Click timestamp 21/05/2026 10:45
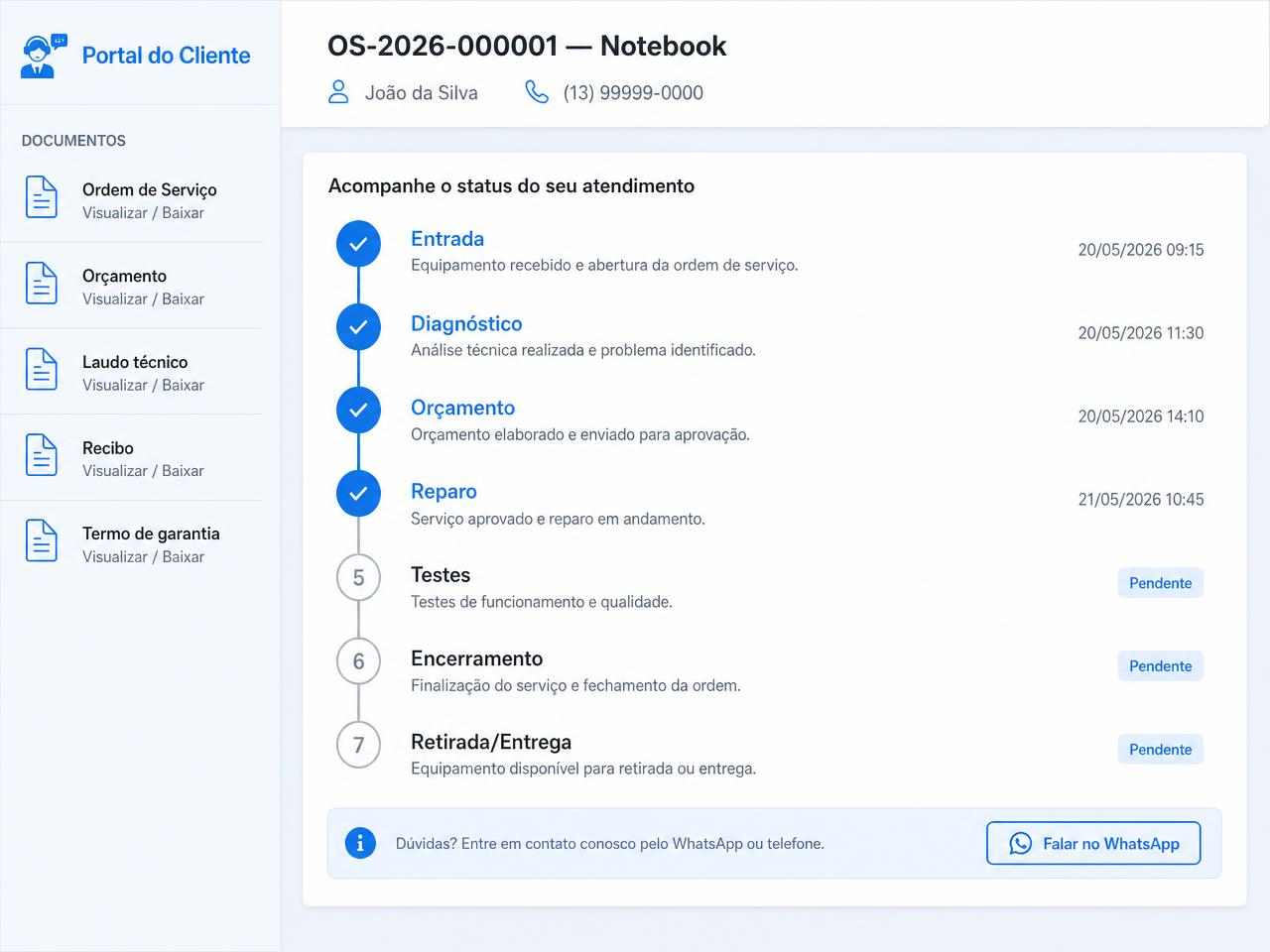 (x=1141, y=500)
